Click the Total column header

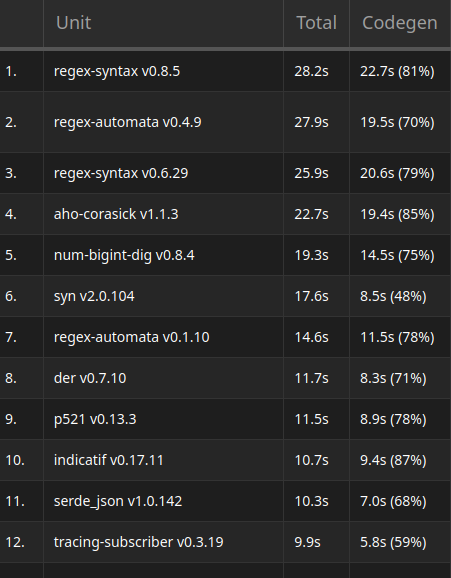click(x=316, y=23)
